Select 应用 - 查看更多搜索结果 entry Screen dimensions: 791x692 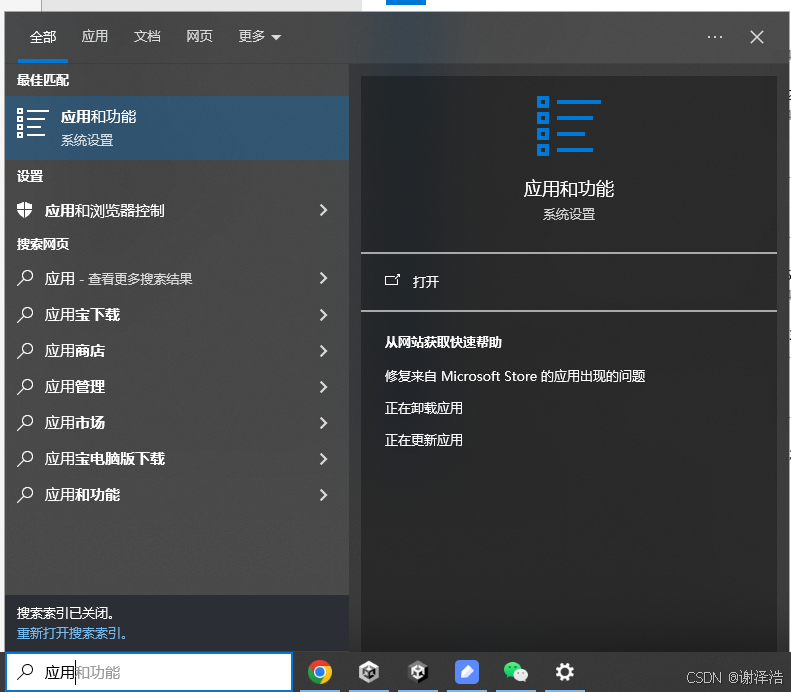click(177, 278)
